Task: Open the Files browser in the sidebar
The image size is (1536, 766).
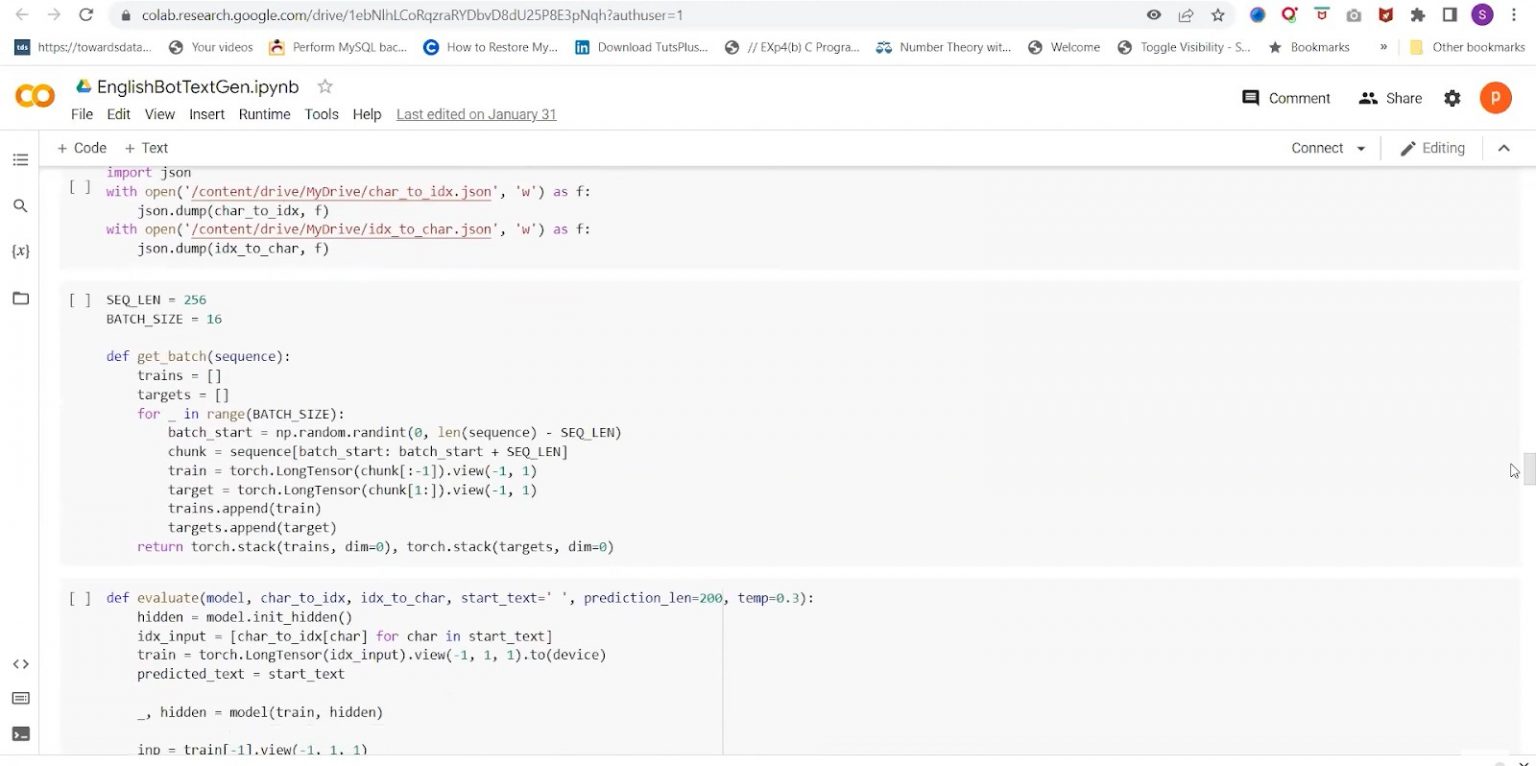Action: coord(20,297)
